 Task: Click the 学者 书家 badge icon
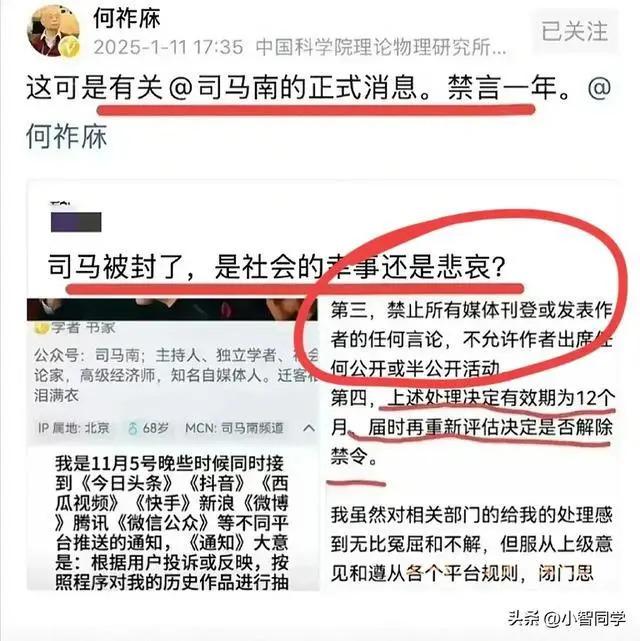[41, 327]
